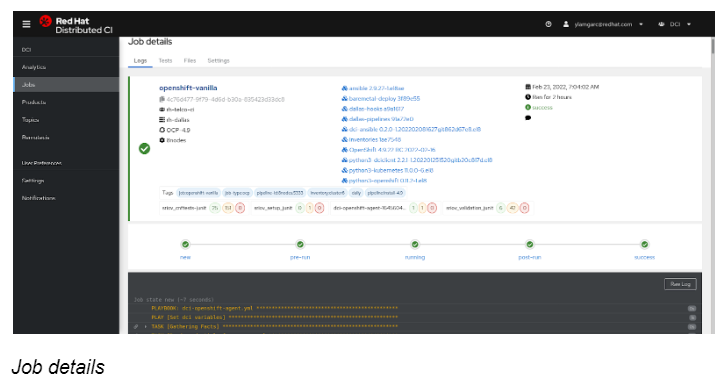Click the post-run state check marker
This screenshot has width=718, height=385.
[x=530, y=244]
